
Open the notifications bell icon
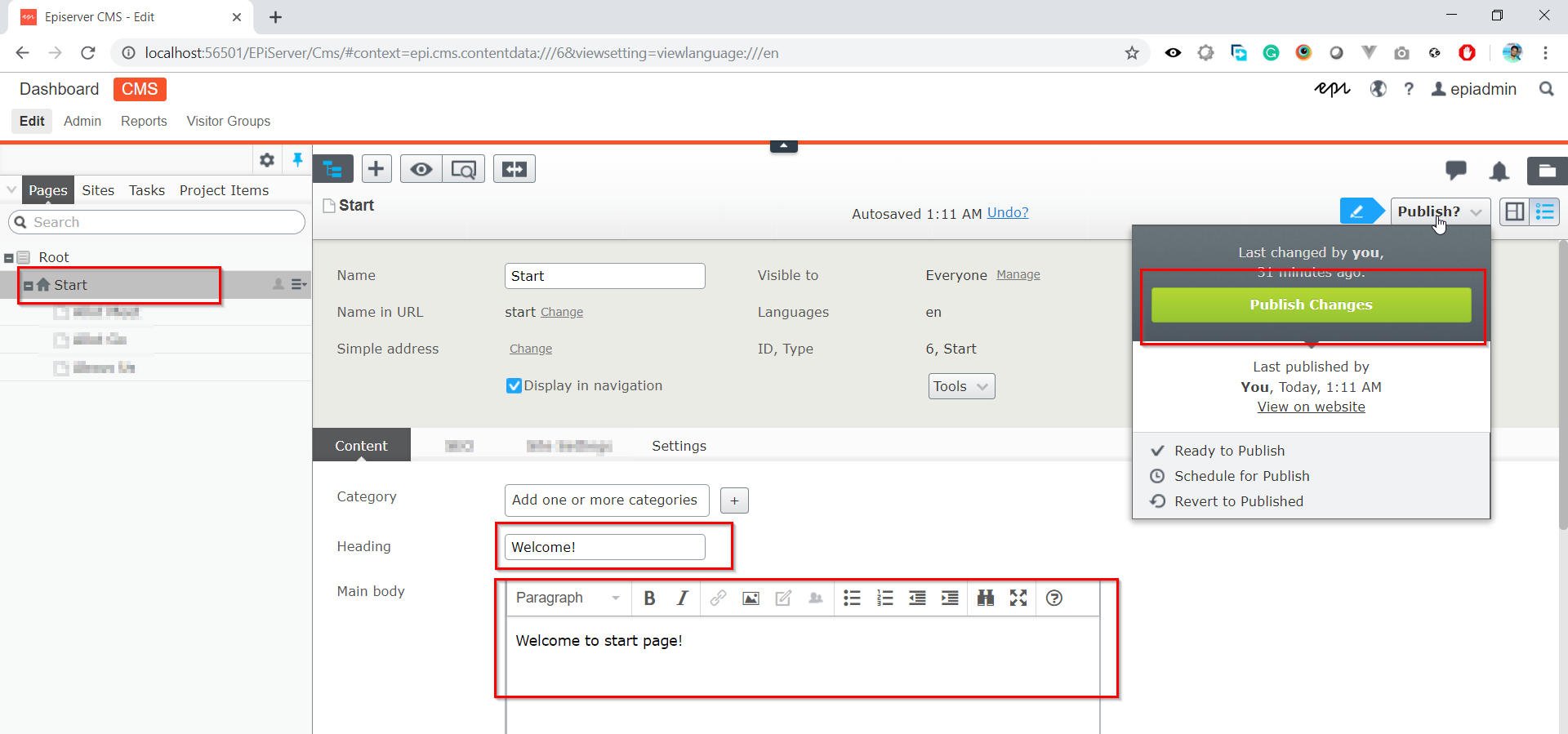(1499, 171)
